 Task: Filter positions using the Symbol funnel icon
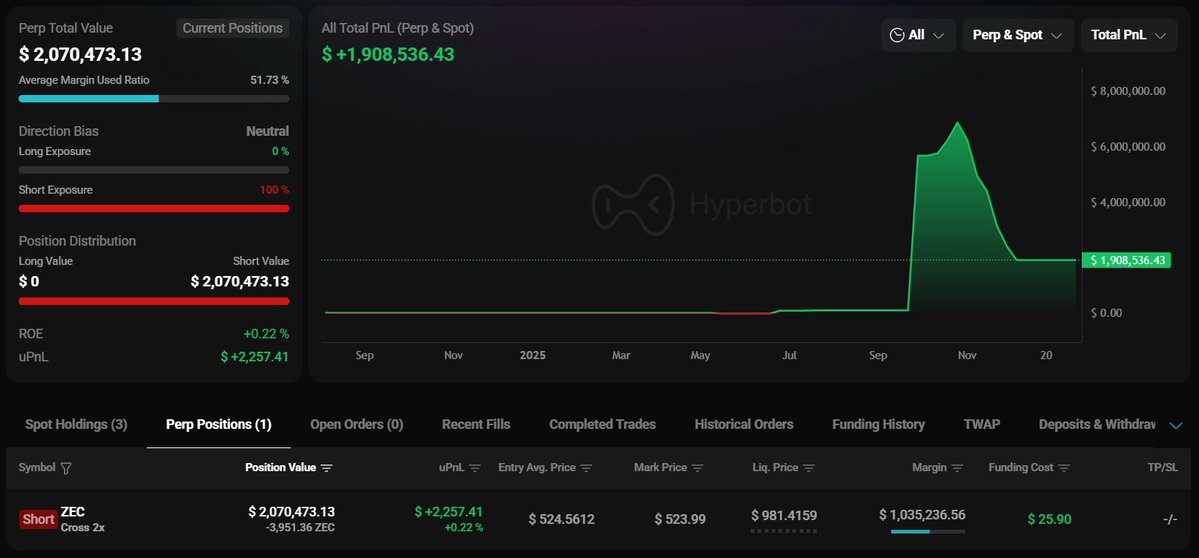[66, 468]
